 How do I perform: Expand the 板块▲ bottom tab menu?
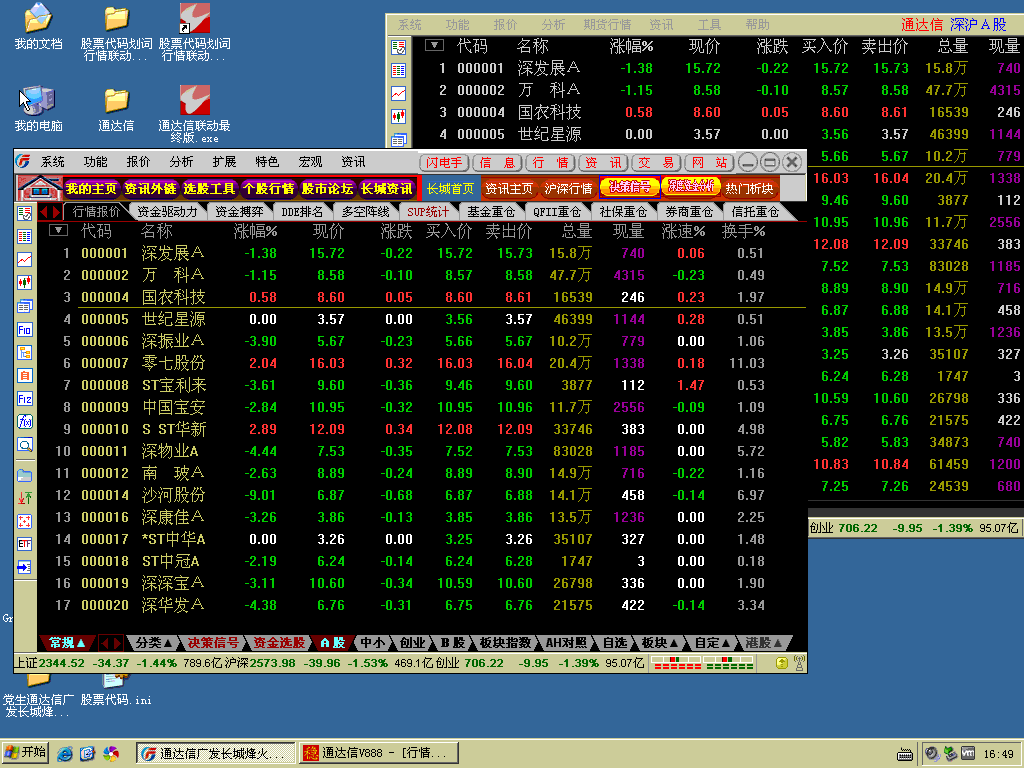click(659, 643)
